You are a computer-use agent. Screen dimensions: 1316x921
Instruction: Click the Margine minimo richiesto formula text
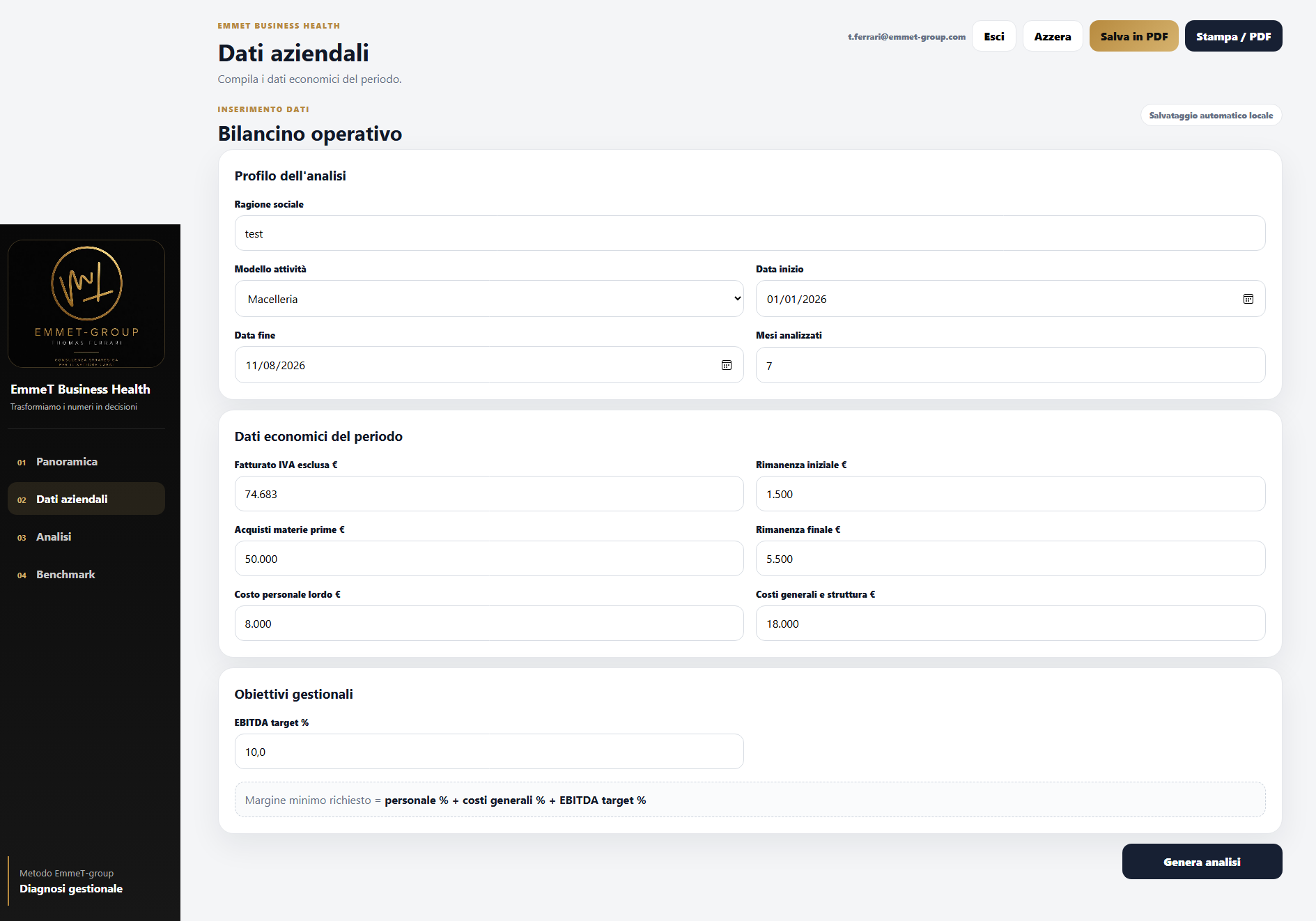point(446,800)
